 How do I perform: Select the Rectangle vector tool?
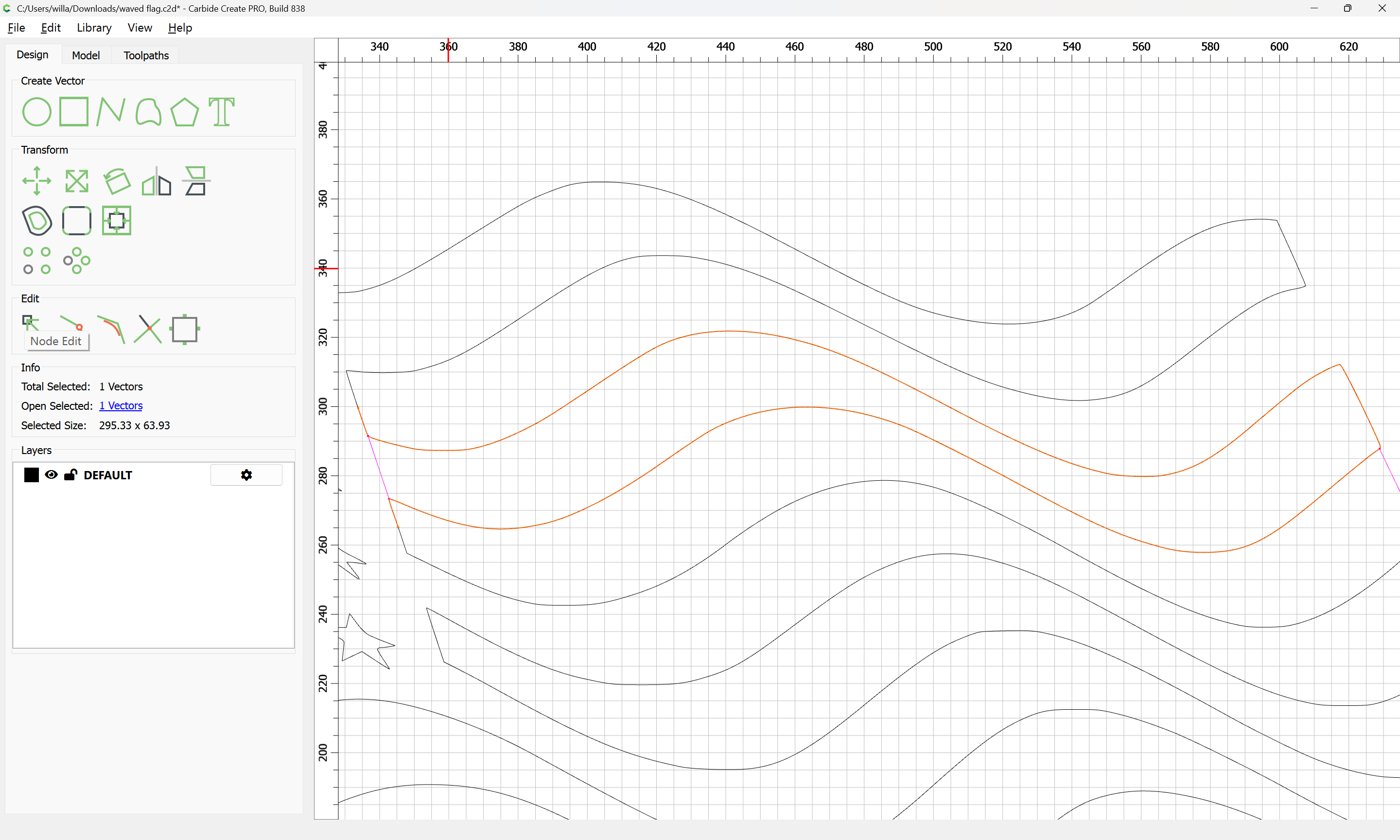(74, 111)
